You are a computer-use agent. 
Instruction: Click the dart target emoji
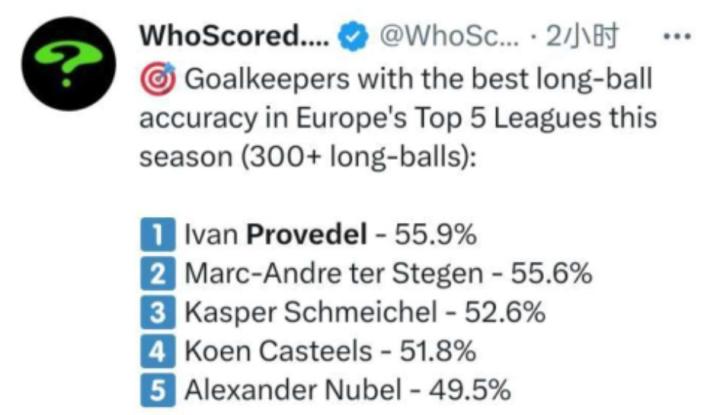coord(158,78)
